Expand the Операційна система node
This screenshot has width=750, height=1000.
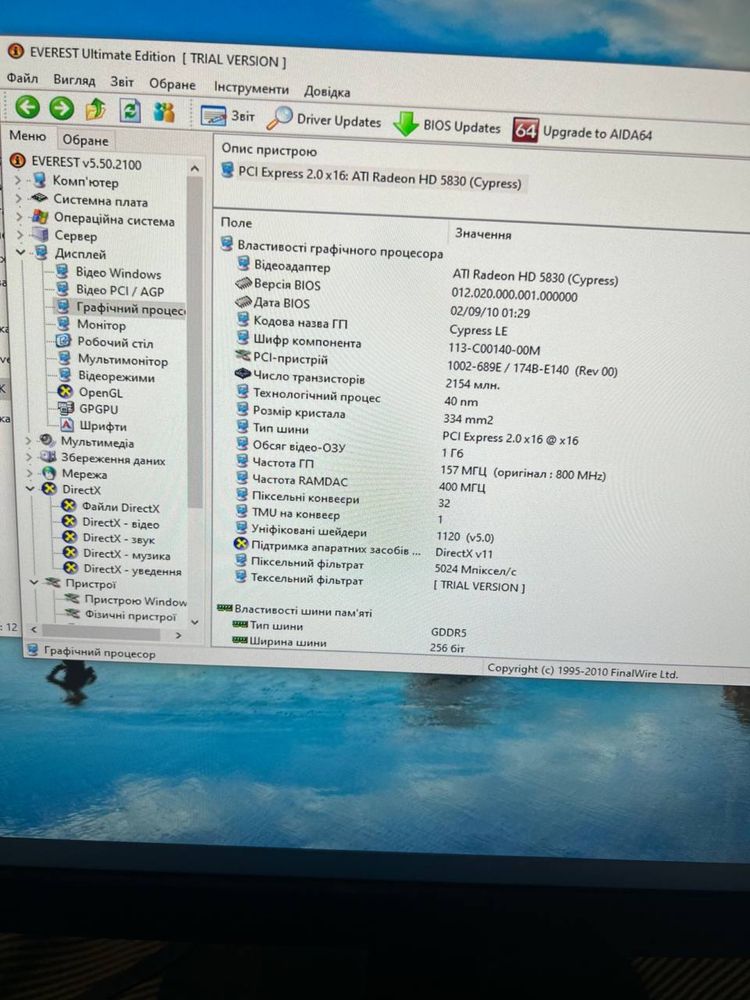[18, 217]
